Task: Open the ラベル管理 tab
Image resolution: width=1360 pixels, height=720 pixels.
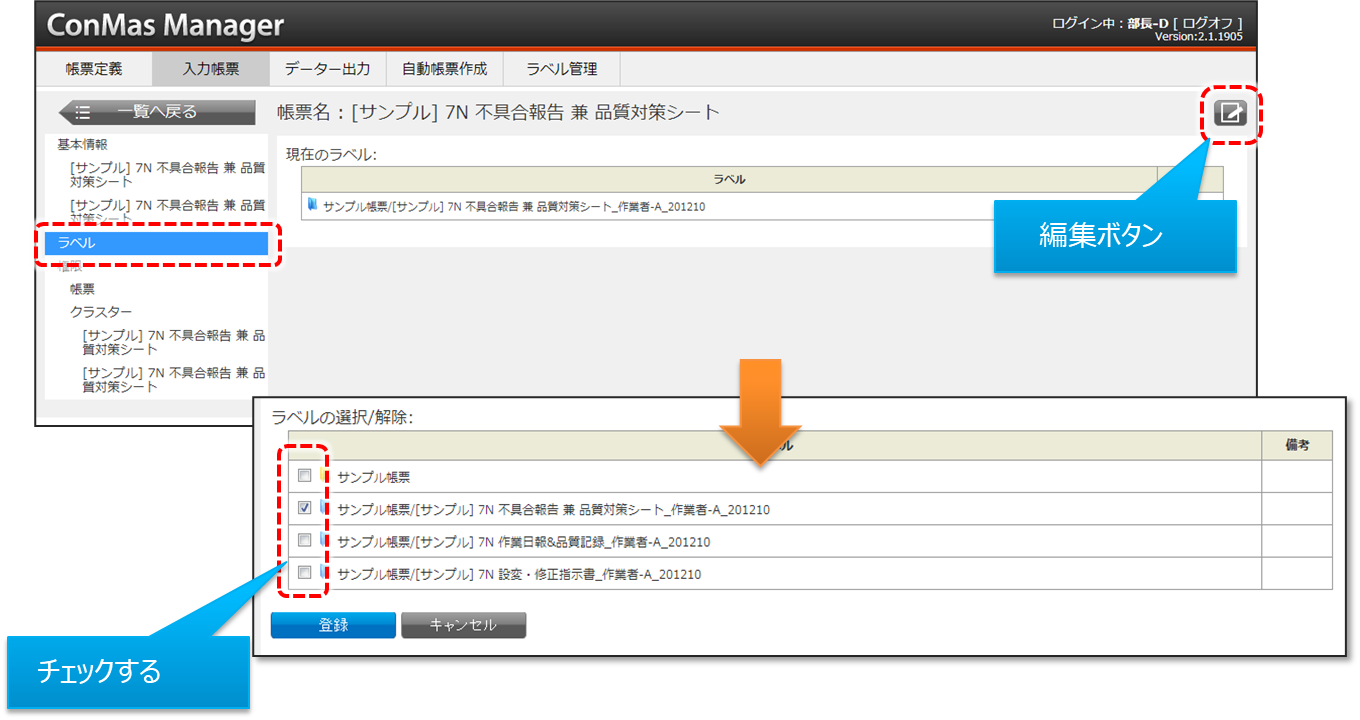Action: [x=562, y=69]
